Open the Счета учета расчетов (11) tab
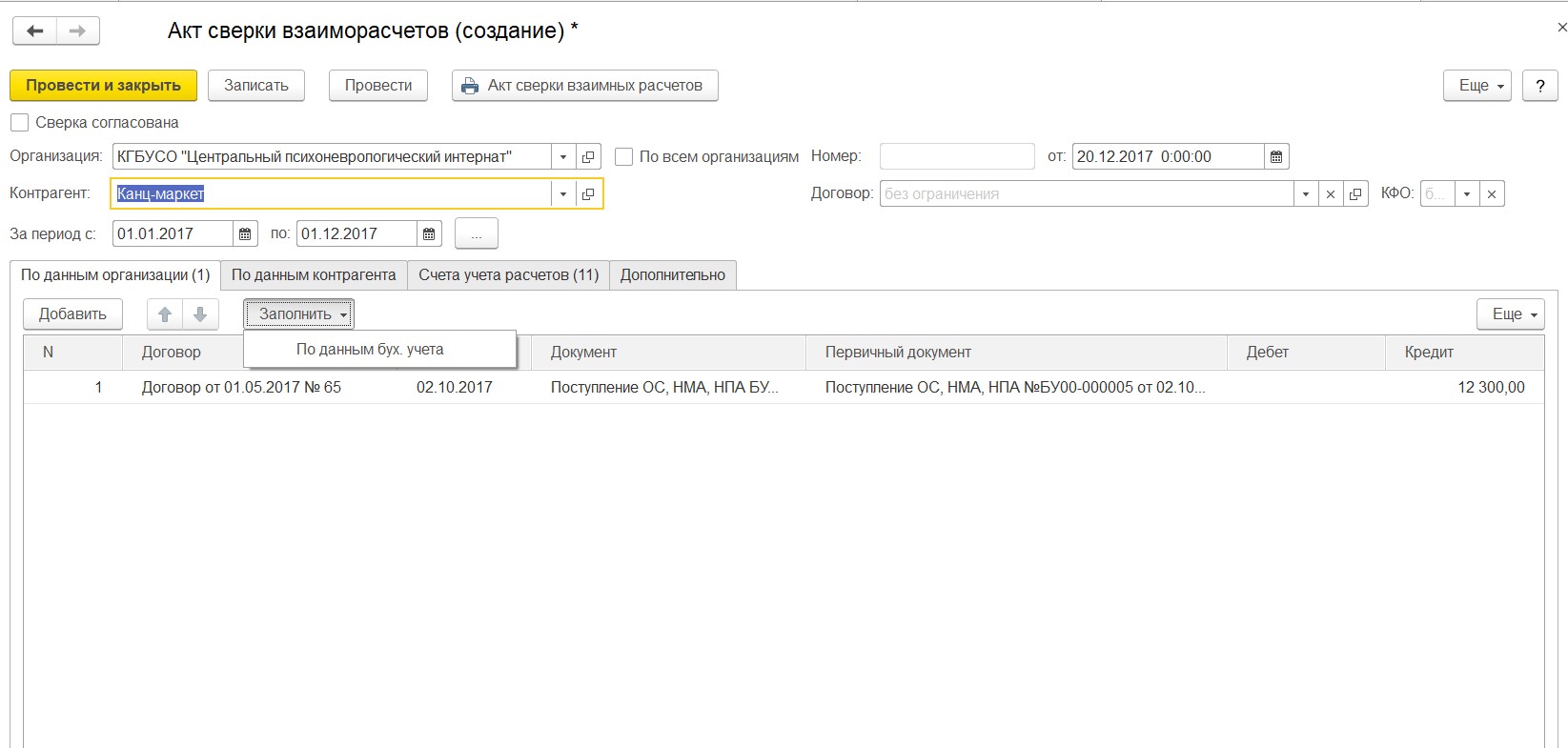 509,275
